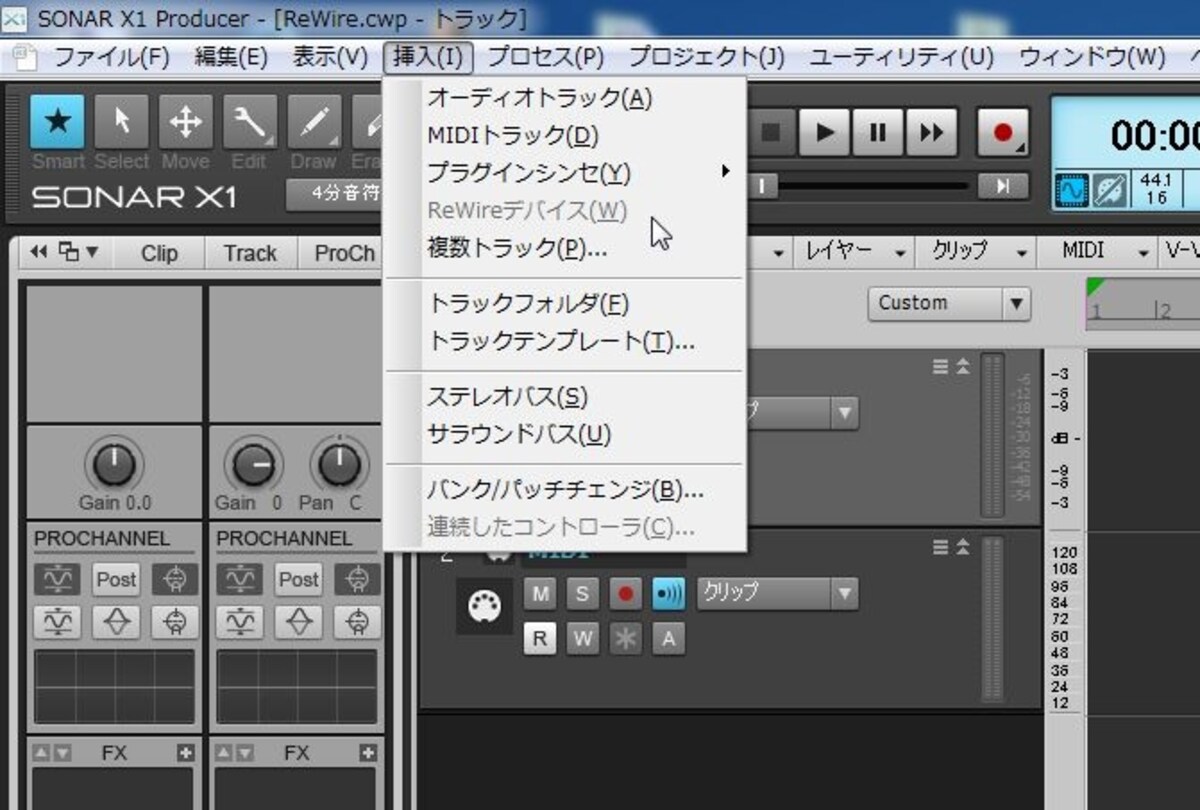1200x810 pixels.
Task: Add an effect with the second FX plus icon
Action: (368, 753)
